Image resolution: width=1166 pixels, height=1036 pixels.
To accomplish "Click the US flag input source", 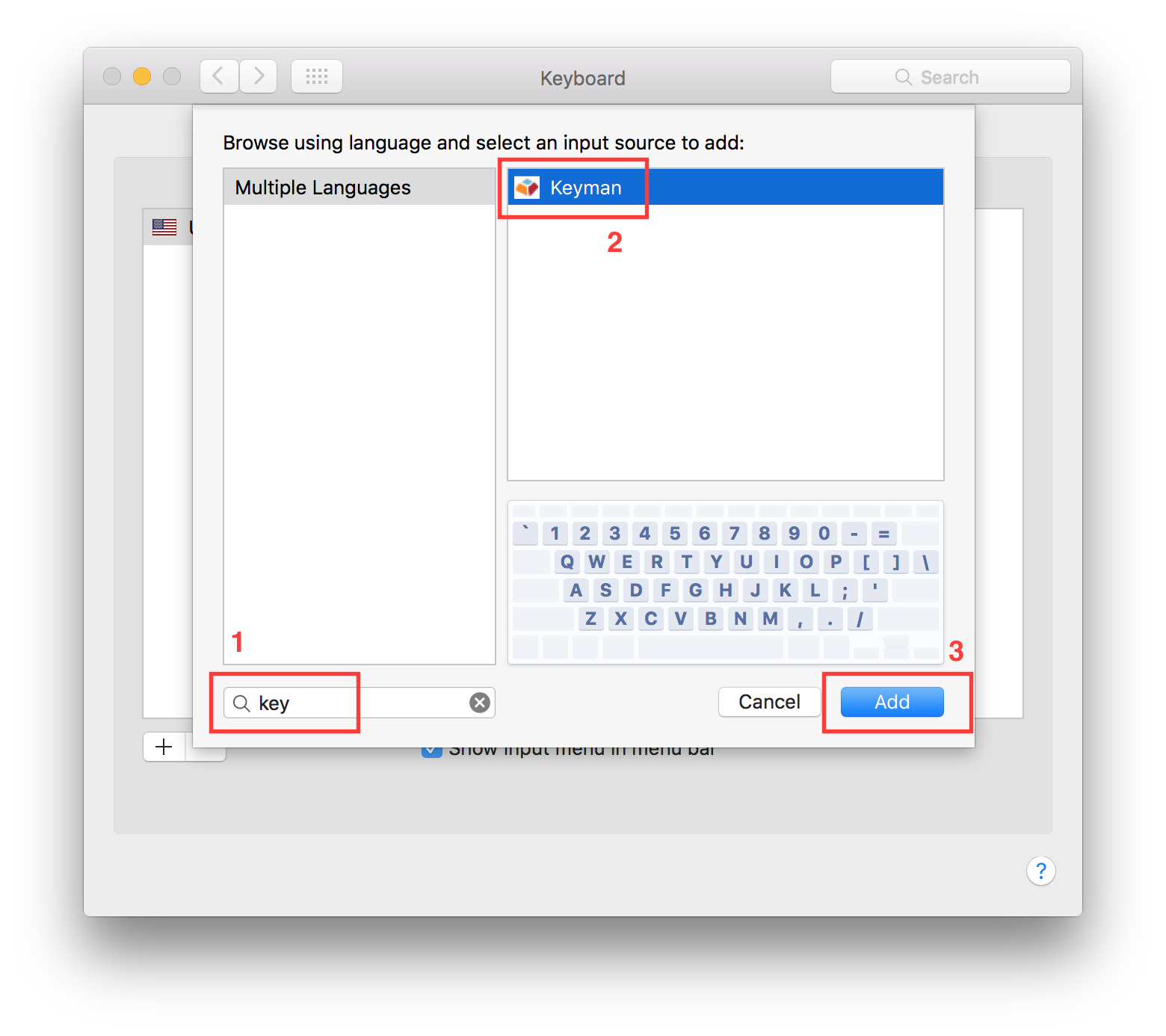I will tap(164, 227).
